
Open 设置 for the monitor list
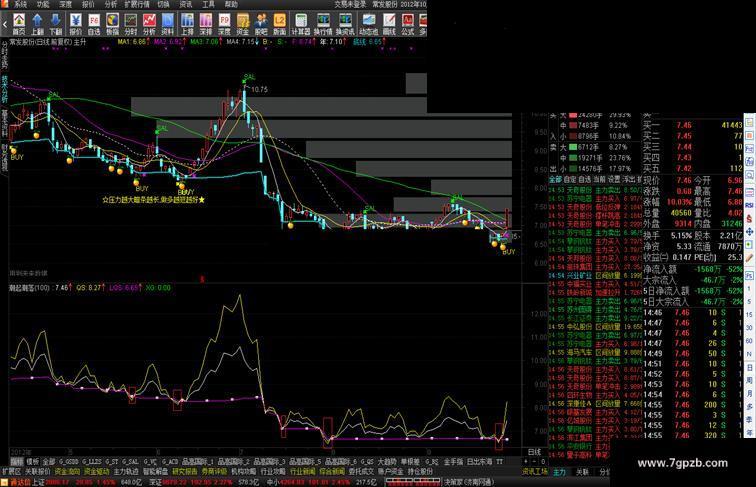point(614,179)
